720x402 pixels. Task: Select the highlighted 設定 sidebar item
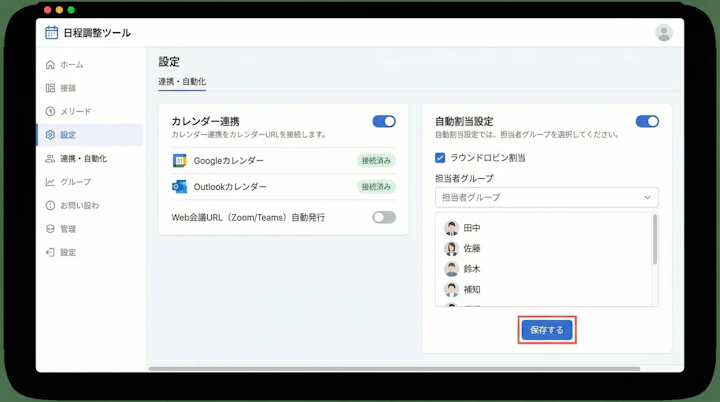[90, 135]
